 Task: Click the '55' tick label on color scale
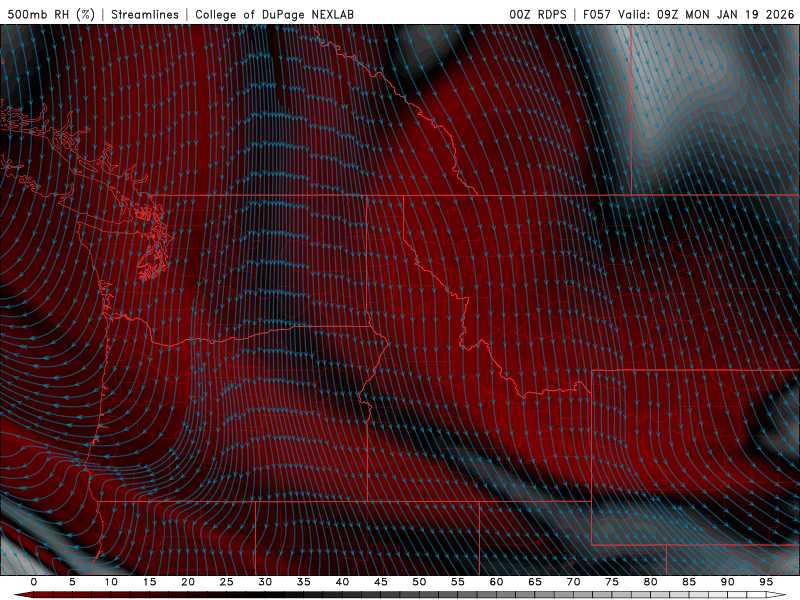(458, 582)
